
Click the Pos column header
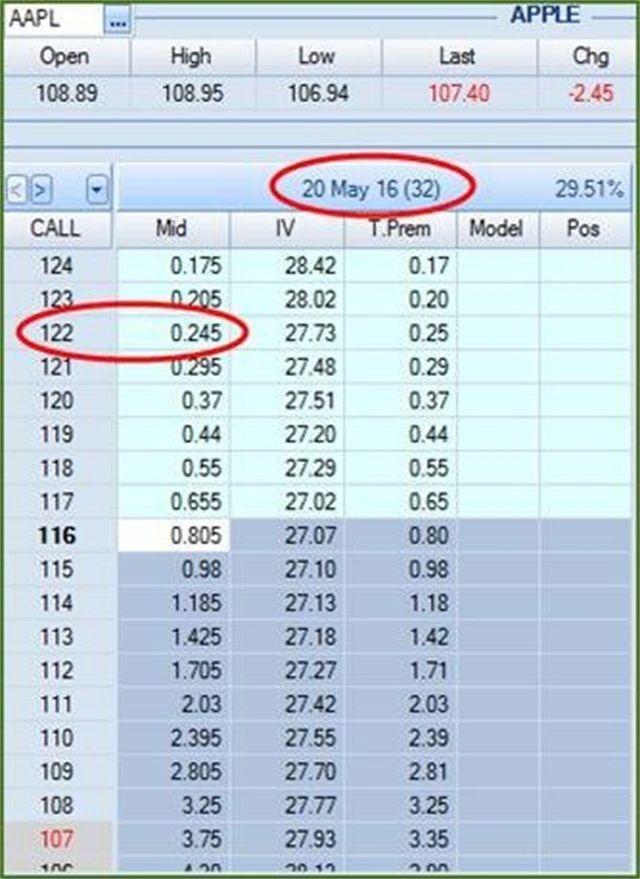(x=582, y=229)
